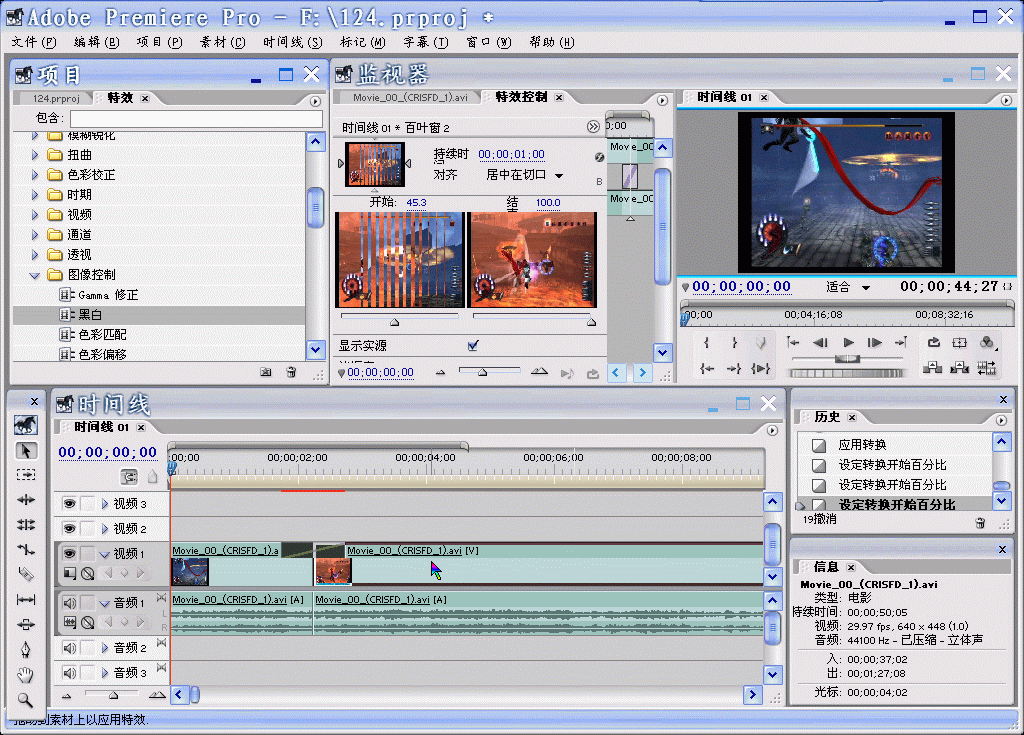Select the Slide tool

point(25,625)
